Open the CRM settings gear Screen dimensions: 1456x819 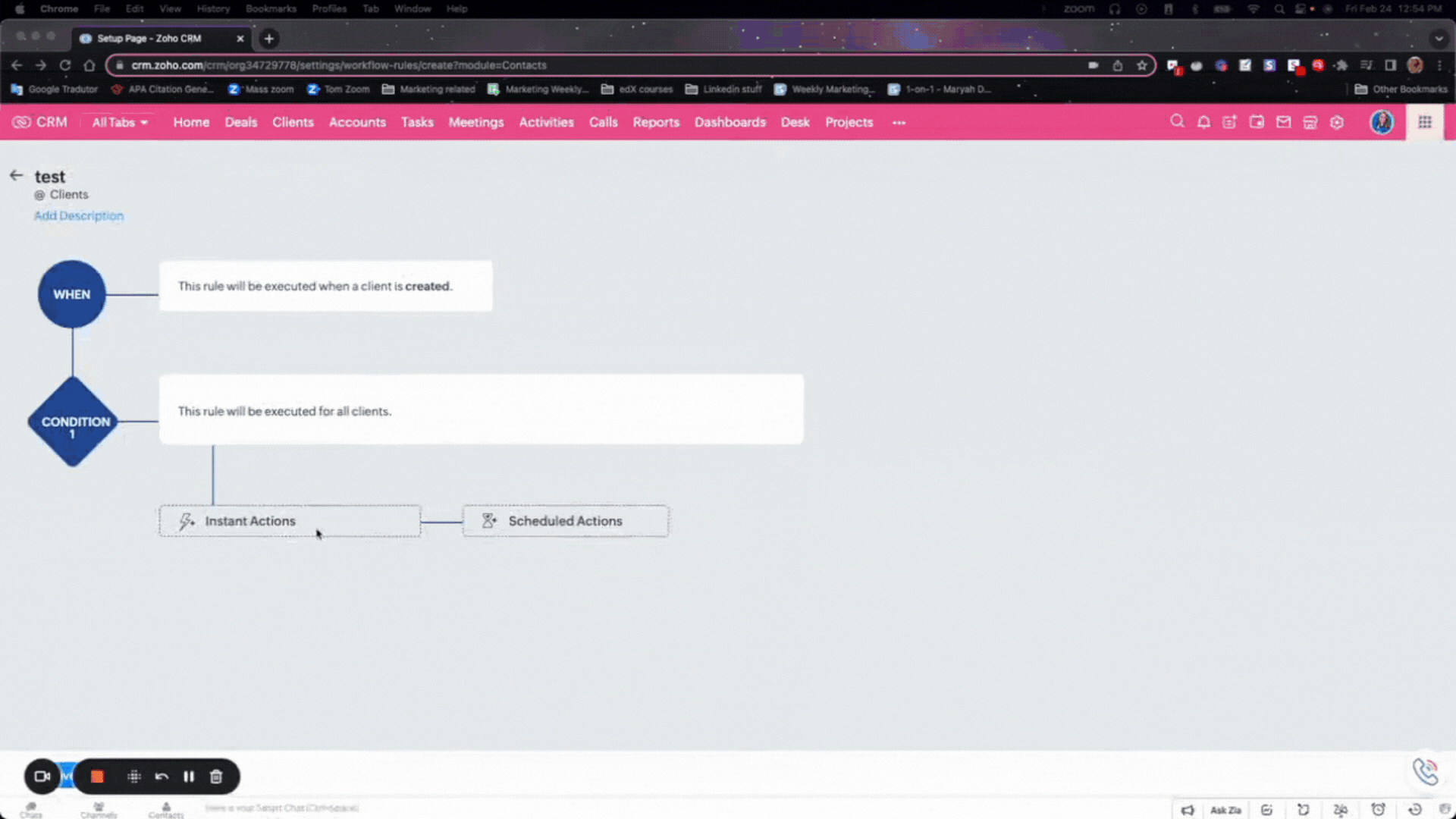(x=1337, y=122)
